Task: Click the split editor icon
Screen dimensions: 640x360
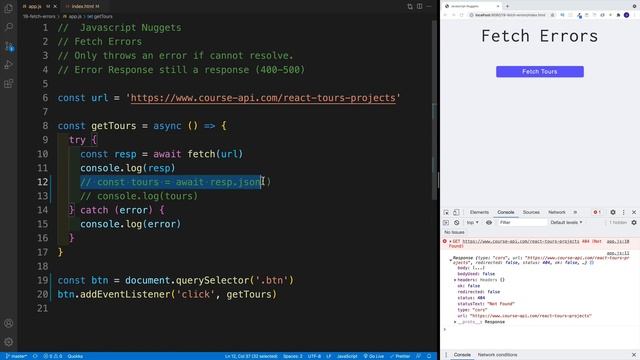Action: click(x=420, y=6)
